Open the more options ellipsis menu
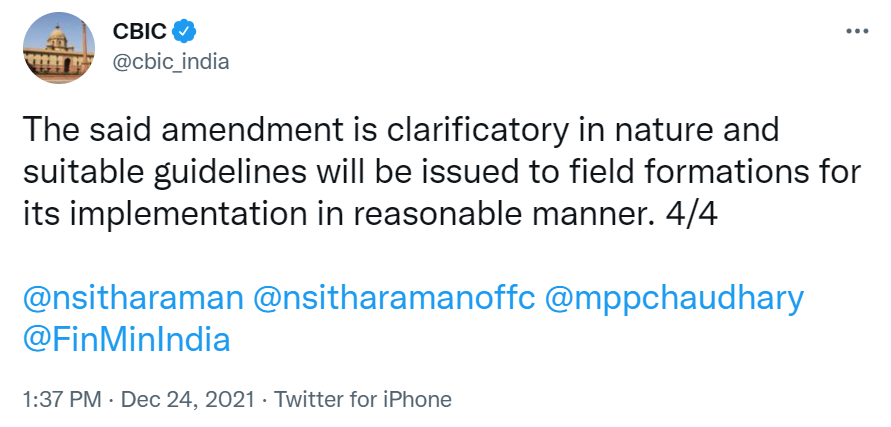The width and height of the screenshot is (891, 427). [857, 31]
